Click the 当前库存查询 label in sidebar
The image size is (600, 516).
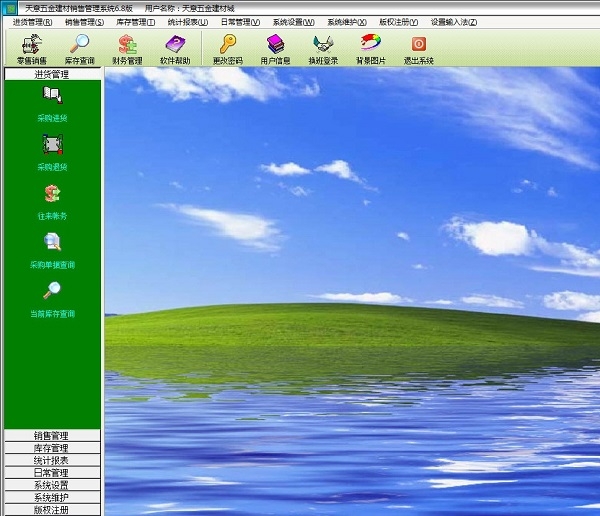coord(52,314)
